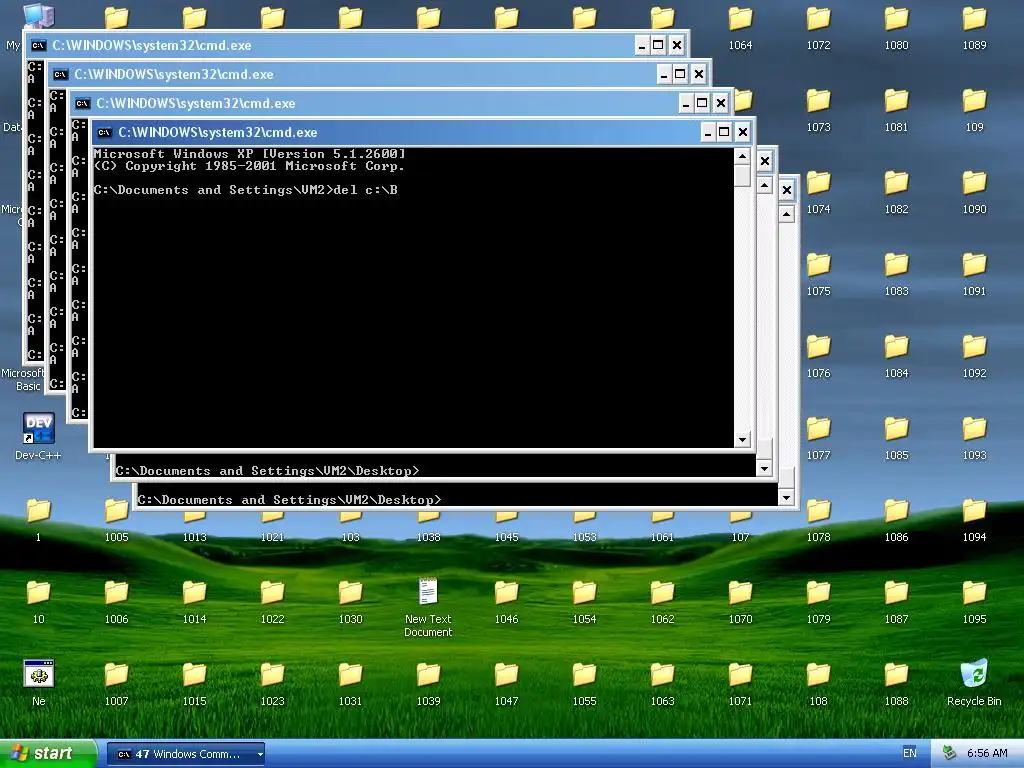Open the Dev-C++ desktop shortcut

point(39,436)
